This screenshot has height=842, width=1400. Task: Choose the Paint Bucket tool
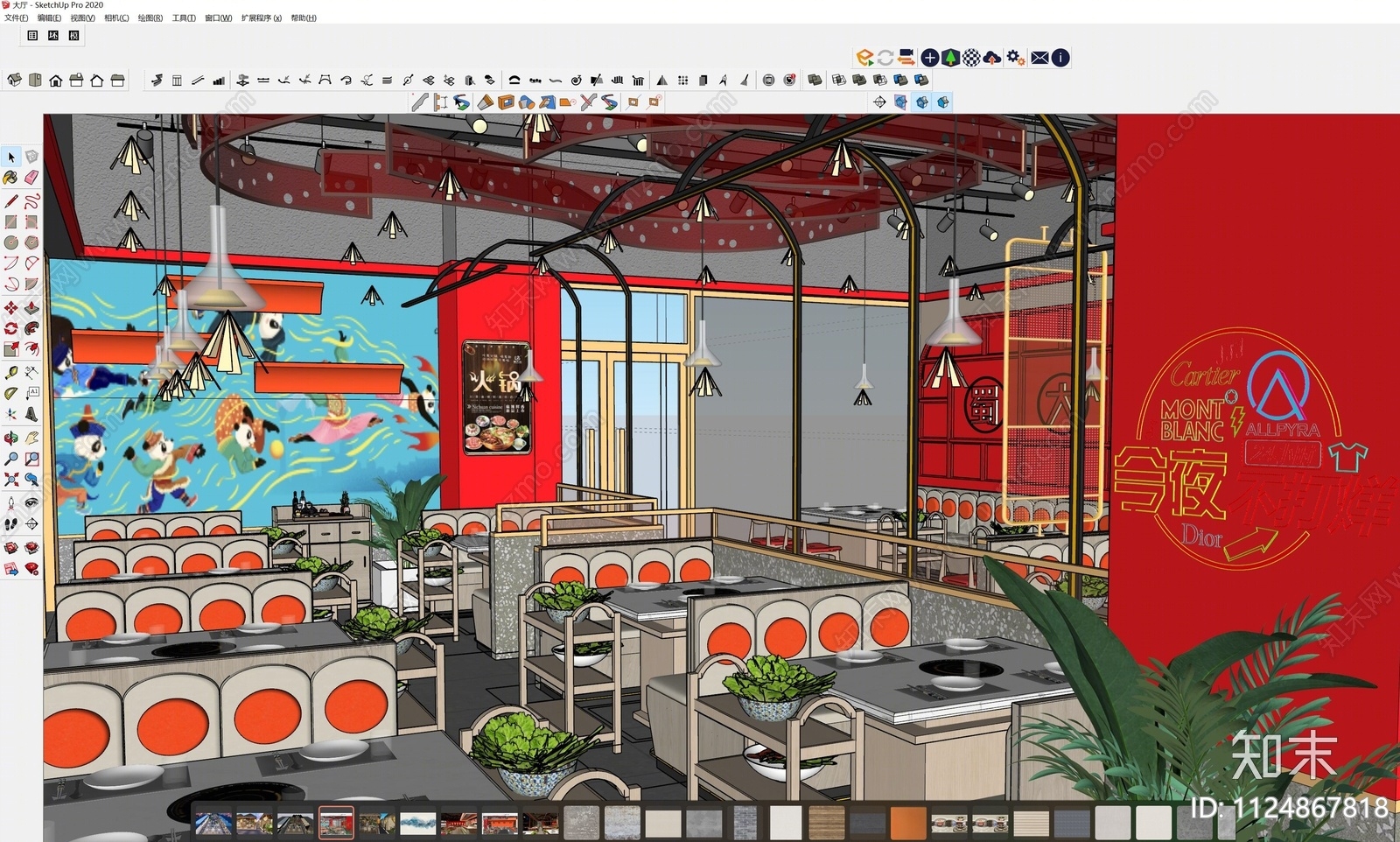[11, 178]
